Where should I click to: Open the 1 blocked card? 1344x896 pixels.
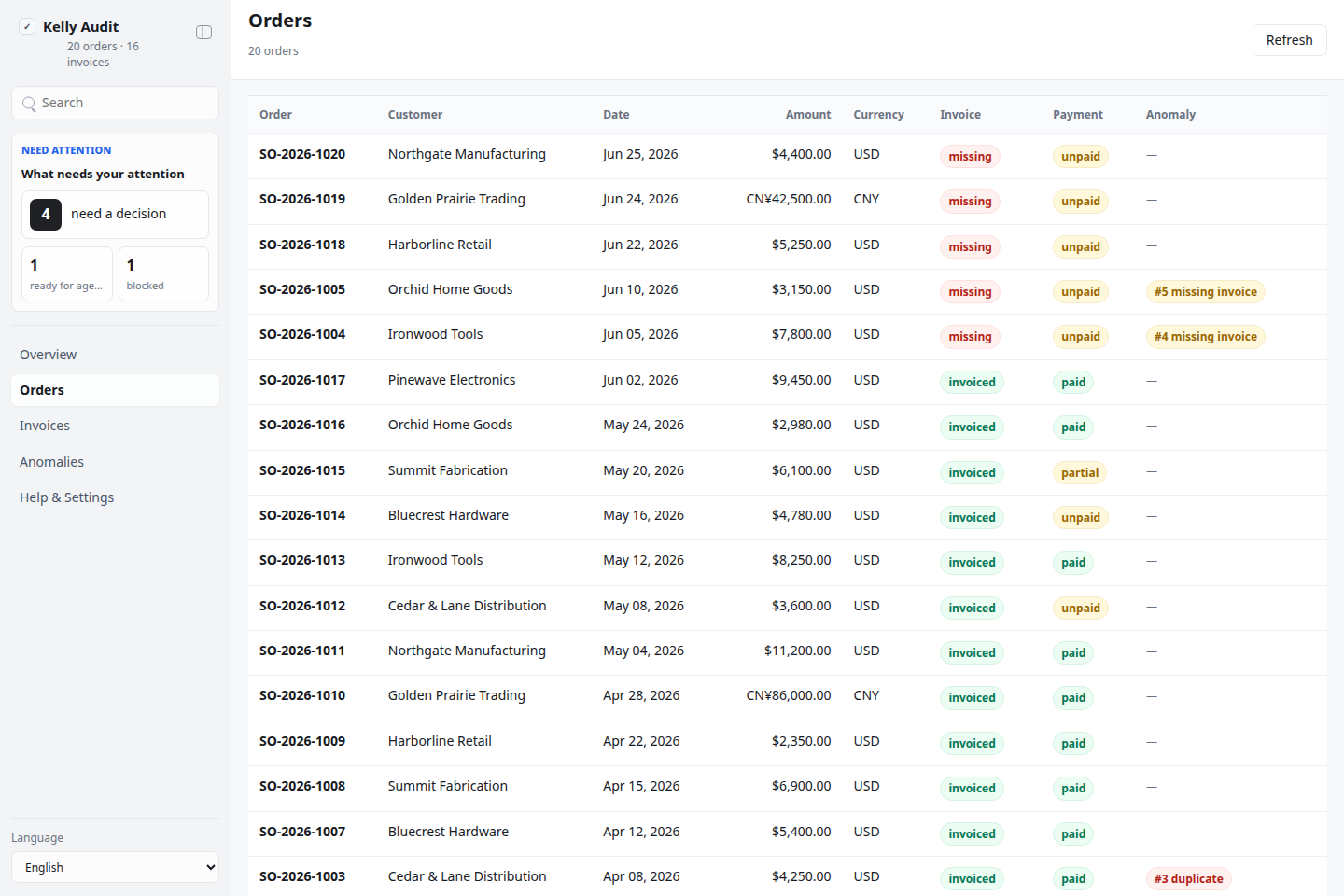pyautogui.click(x=163, y=274)
